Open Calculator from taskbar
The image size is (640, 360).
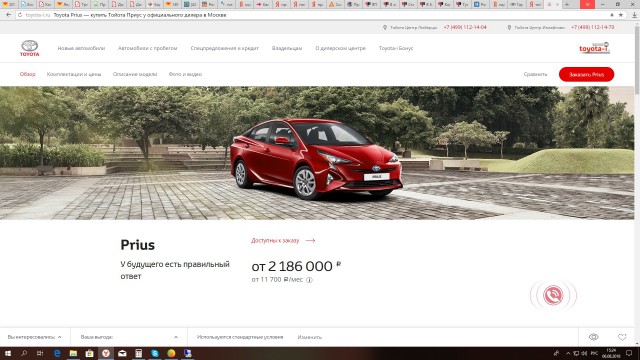tap(139, 353)
